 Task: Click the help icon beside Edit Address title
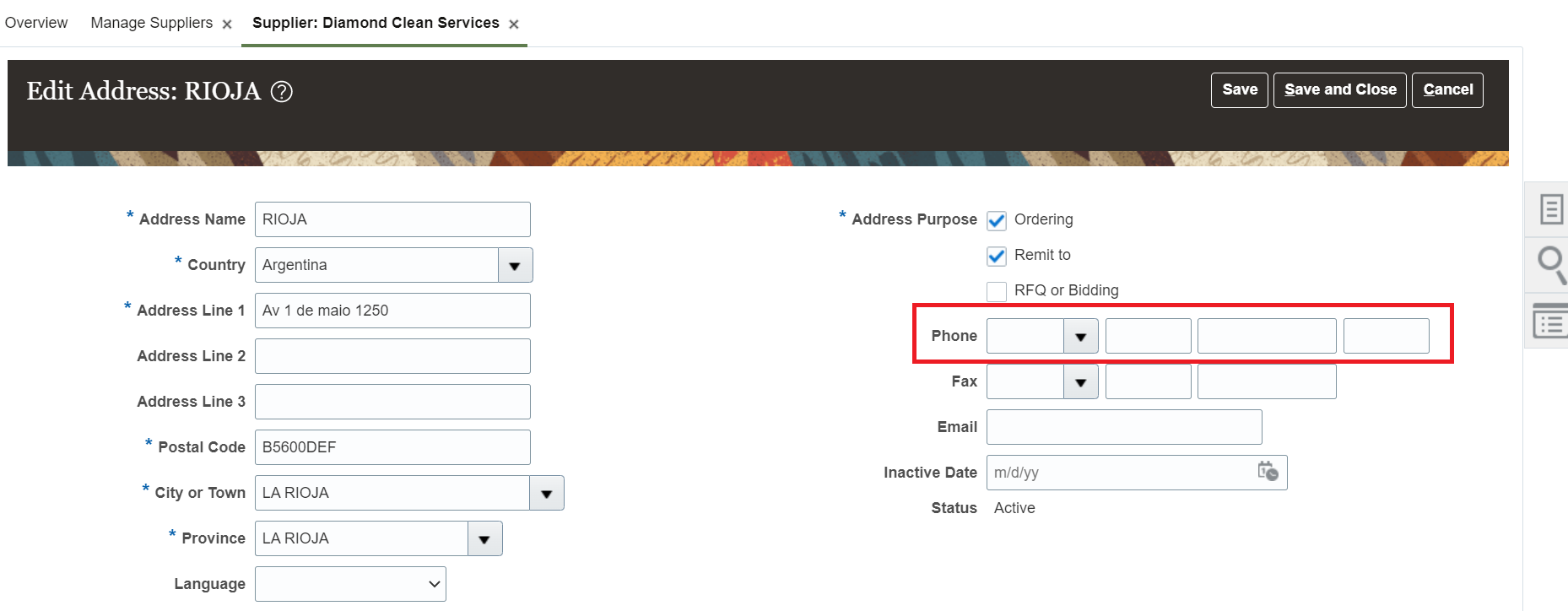pyautogui.click(x=281, y=91)
